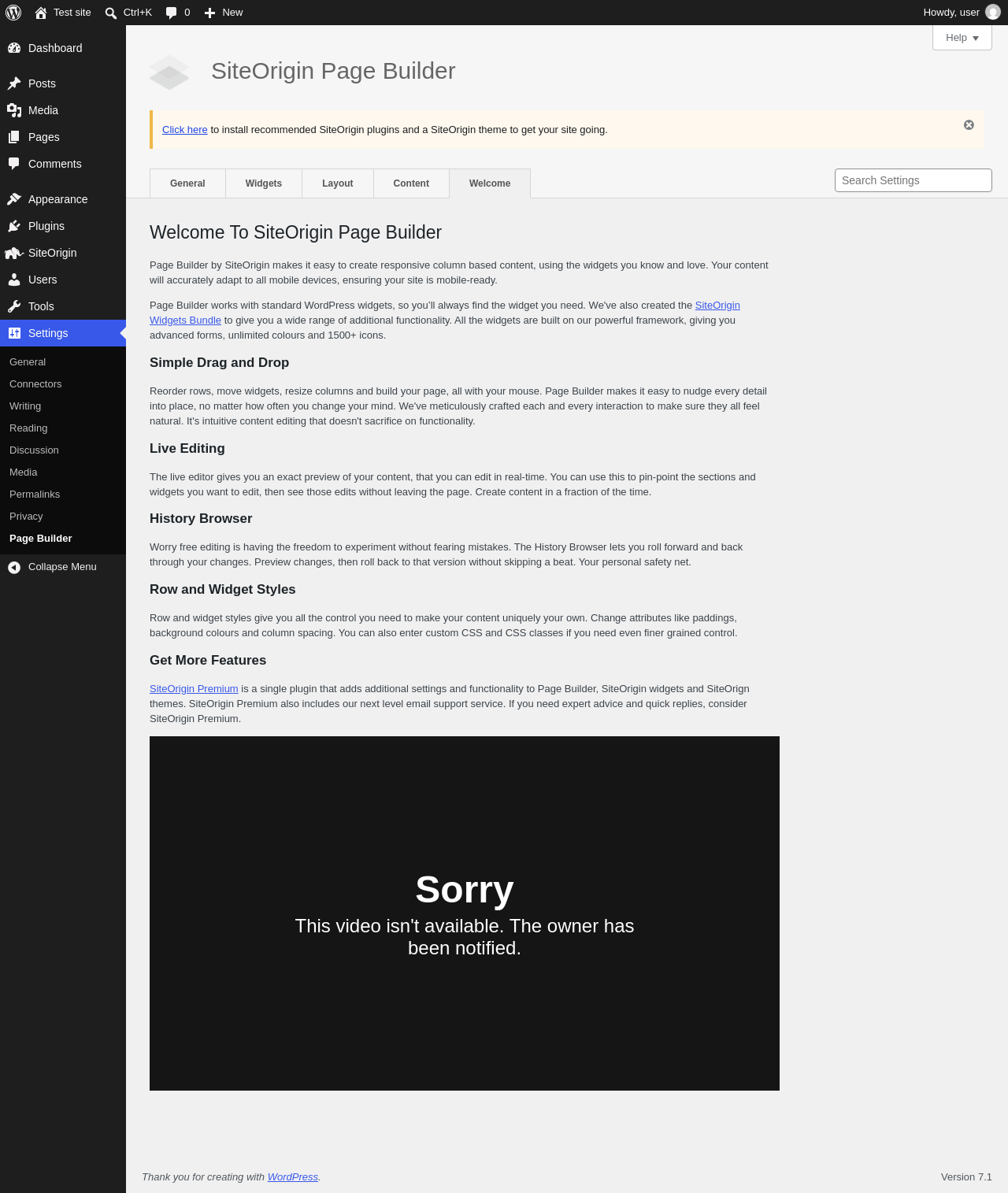Viewport: 1008px width, 1193px height.
Task: Click the Posts pushpin icon
Action: (14, 83)
